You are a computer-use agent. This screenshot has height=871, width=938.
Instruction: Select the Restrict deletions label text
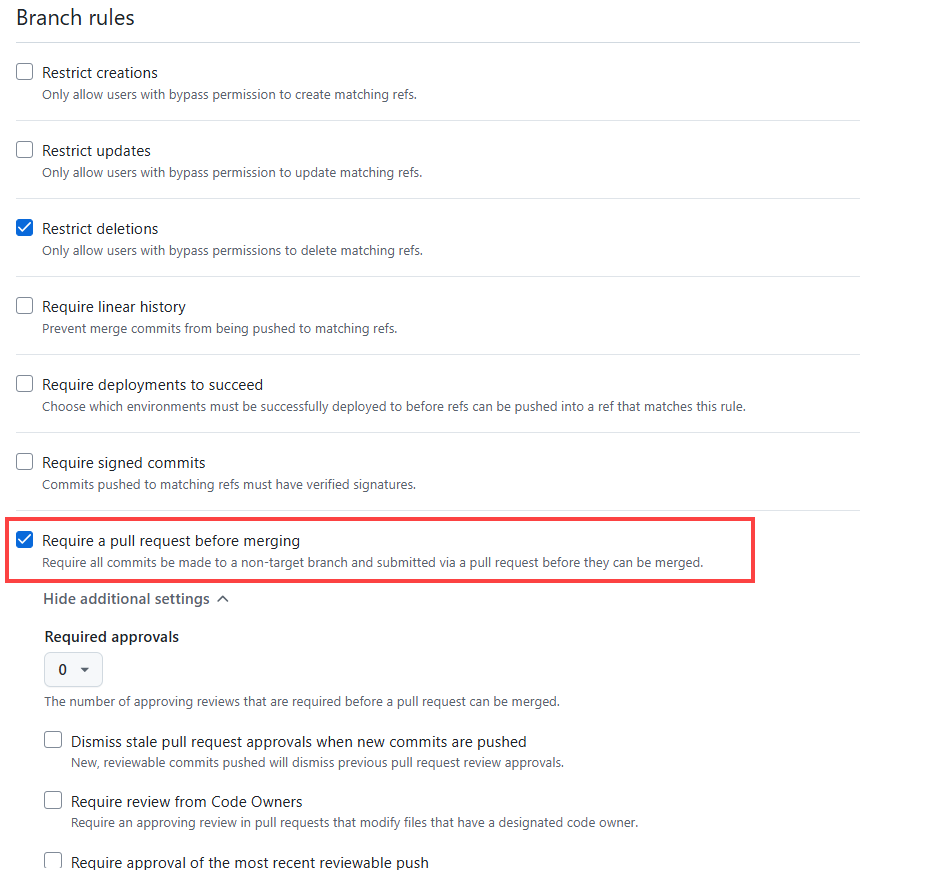pos(100,228)
